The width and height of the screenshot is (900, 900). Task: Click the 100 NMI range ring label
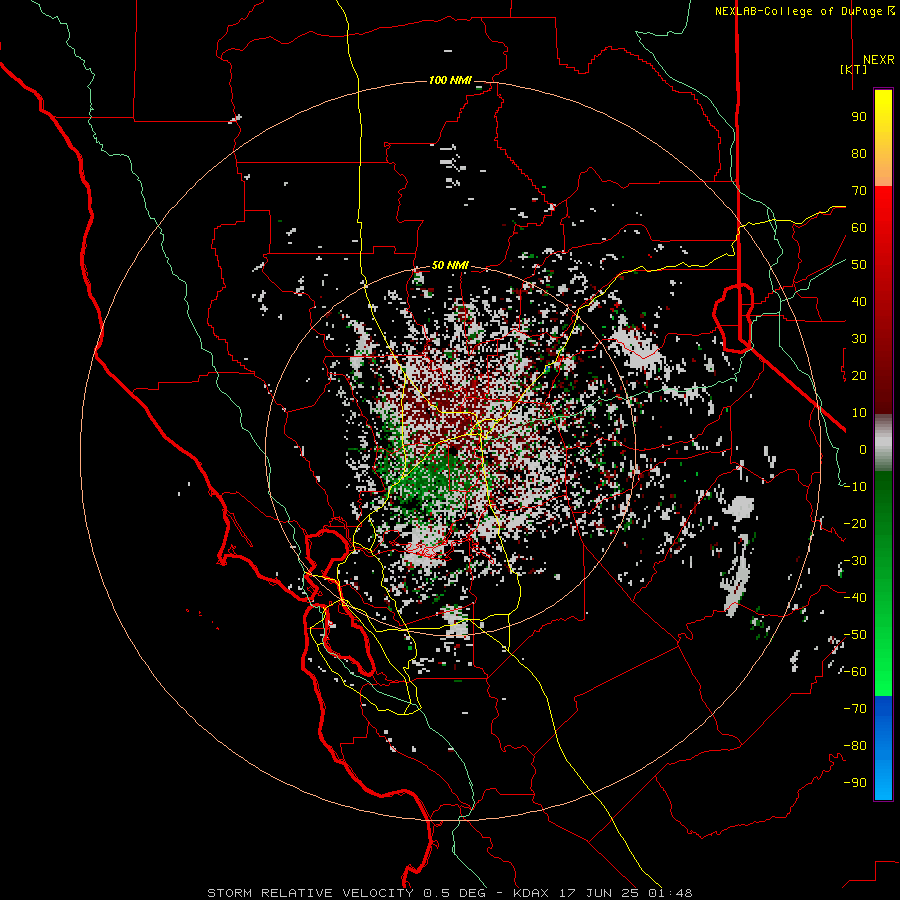pyautogui.click(x=450, y=80)
